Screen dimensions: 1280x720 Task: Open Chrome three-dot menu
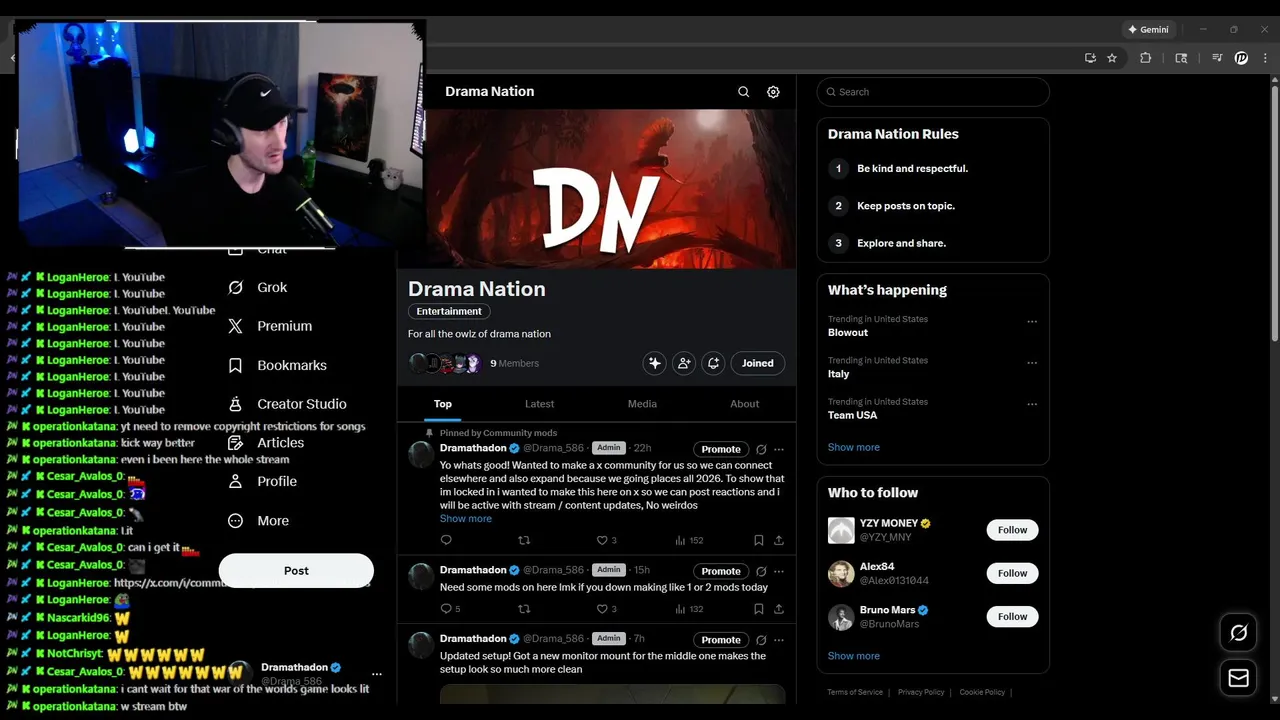pos(1265,58)
